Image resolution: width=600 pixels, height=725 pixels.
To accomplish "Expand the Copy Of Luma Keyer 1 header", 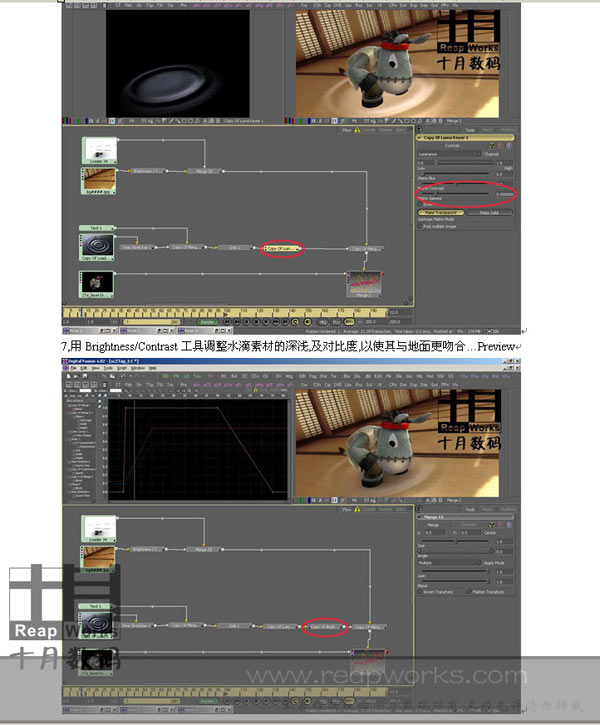I will coord(465,137).
